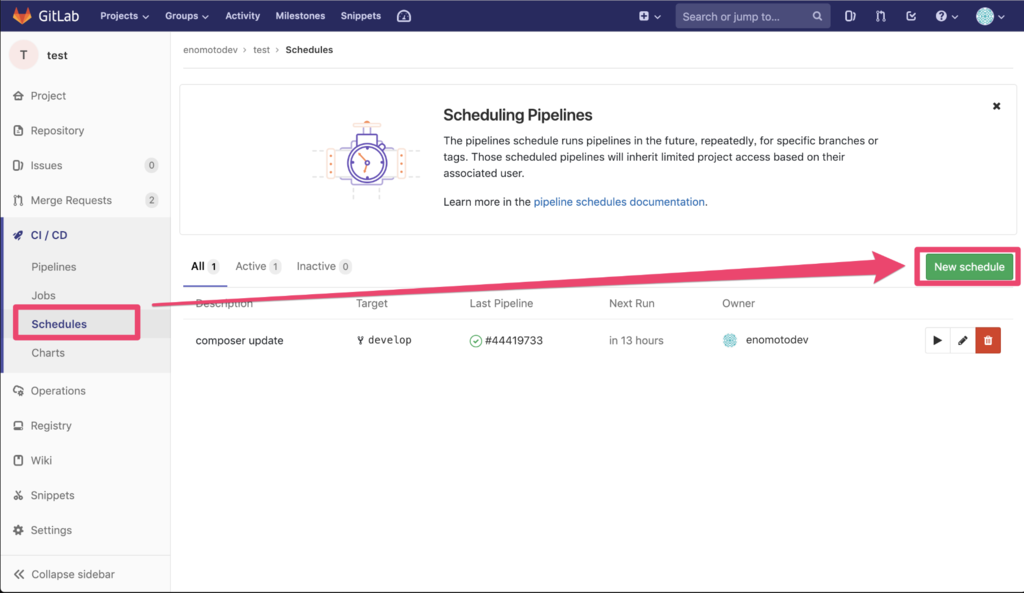Image resolution: width=1024 pixels, height=593 pixels.
Task: Open the user avatar dropdown menu
Action: (x=990, y=16)
